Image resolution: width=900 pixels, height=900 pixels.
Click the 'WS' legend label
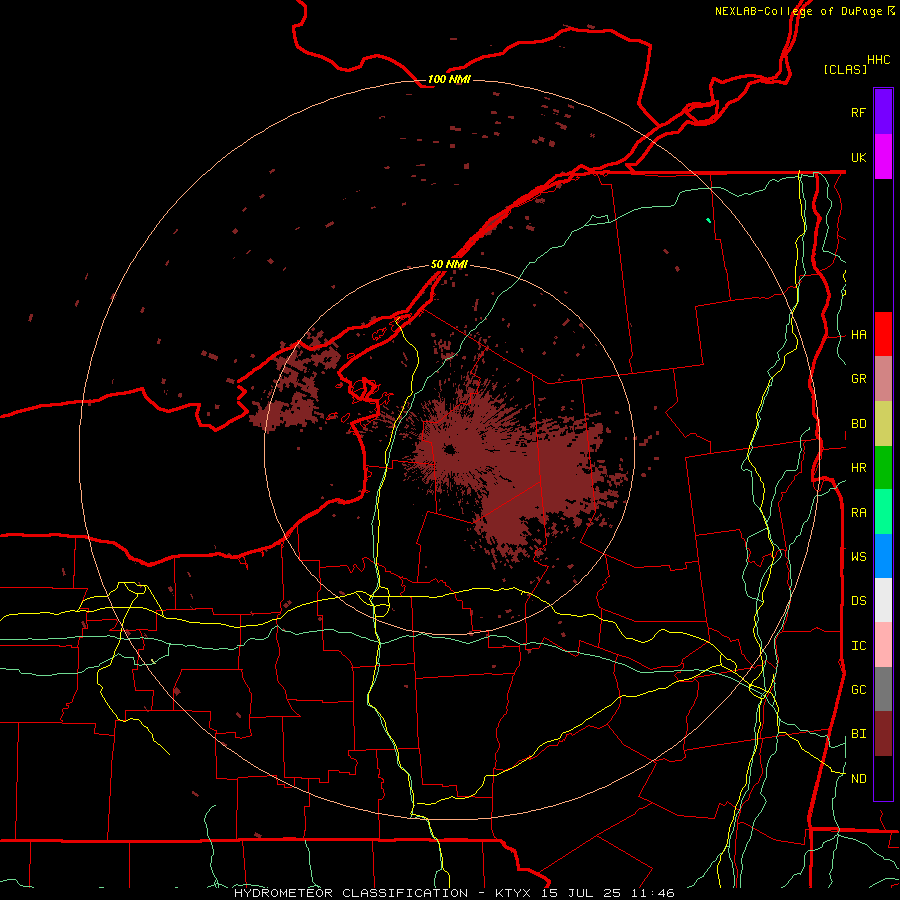(858, 557)
